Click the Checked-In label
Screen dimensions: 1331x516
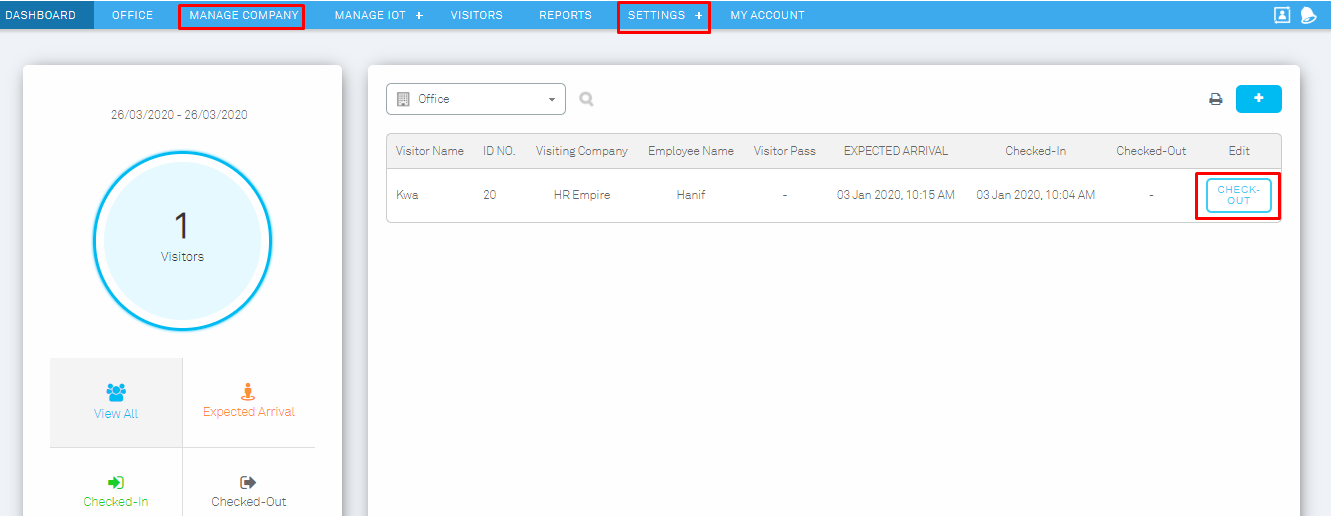click(116, 502)
